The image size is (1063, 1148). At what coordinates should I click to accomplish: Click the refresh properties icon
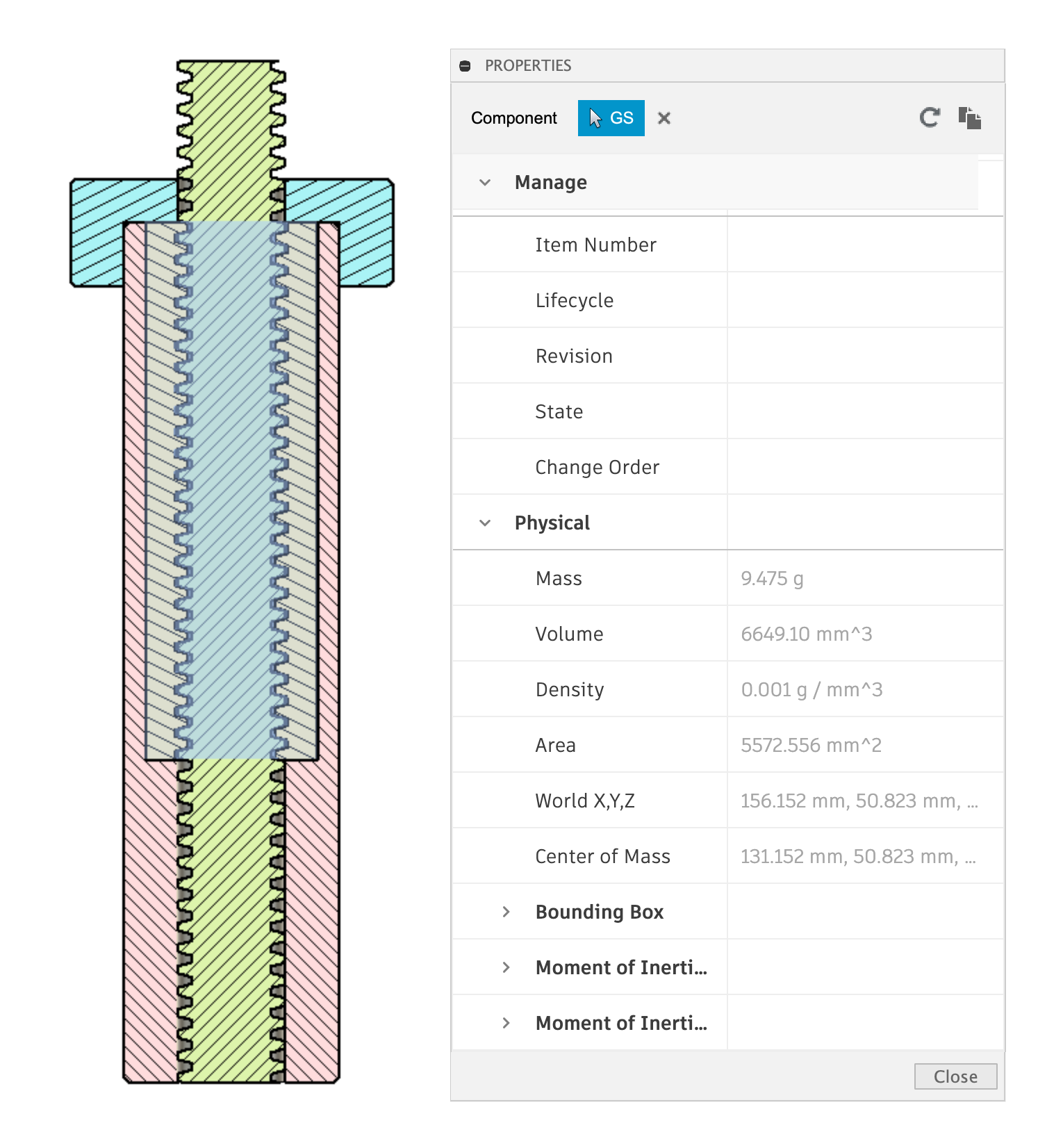tap(929, 117)
